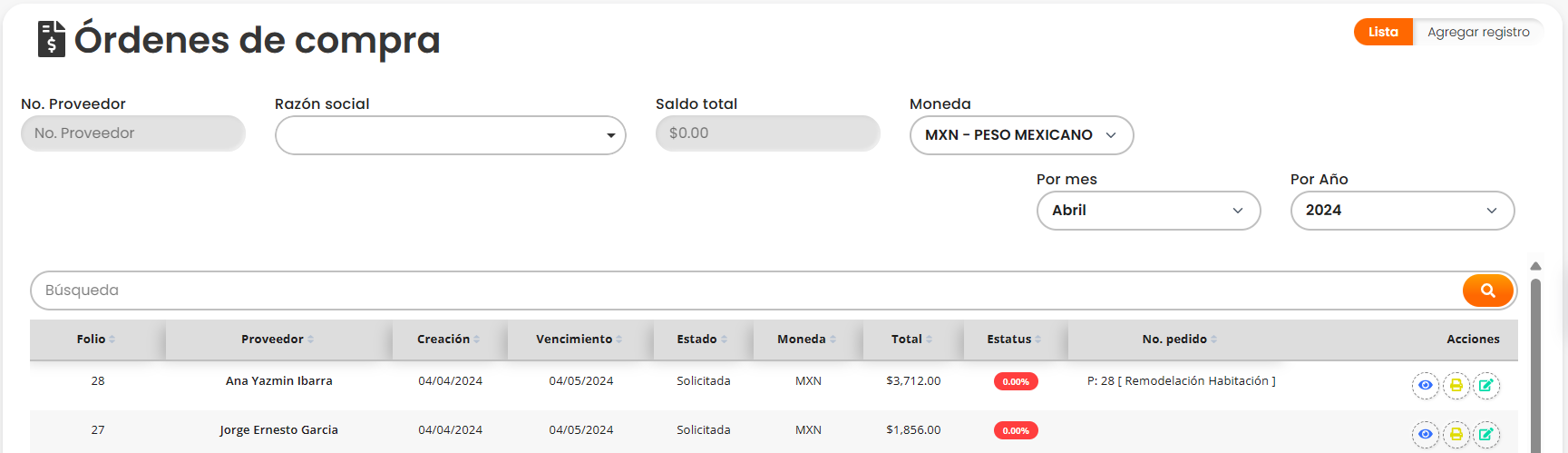Screen dimensions: 1568x453
Task: Switch to the Lista tab
Action: [1383, 32]
